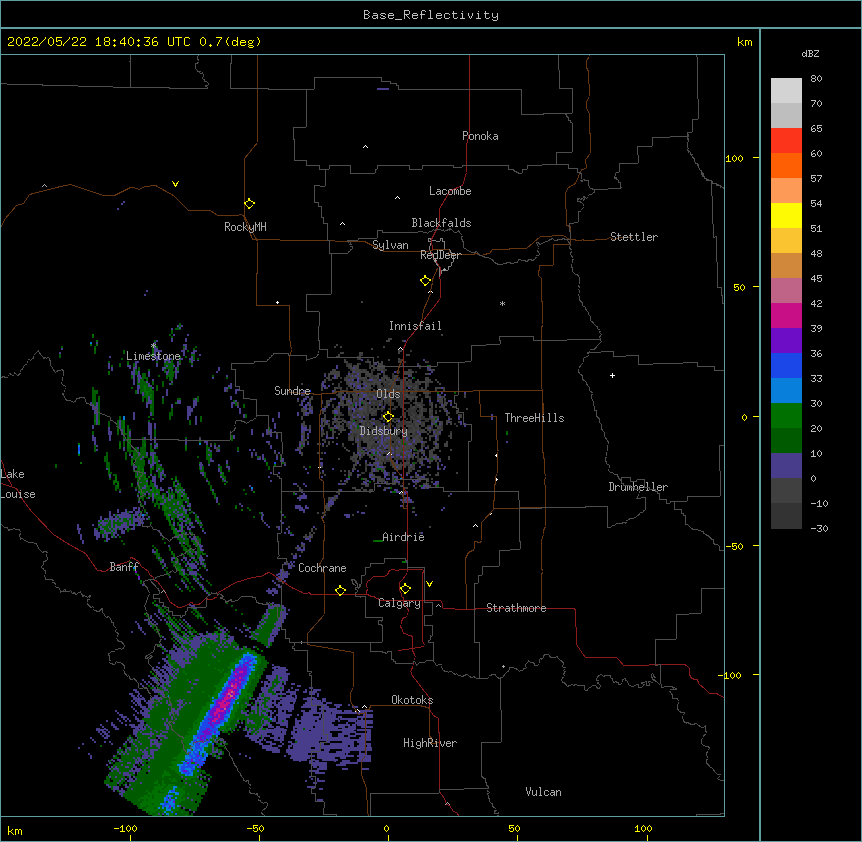Click the Calgary city label

[x=400, y=603]
